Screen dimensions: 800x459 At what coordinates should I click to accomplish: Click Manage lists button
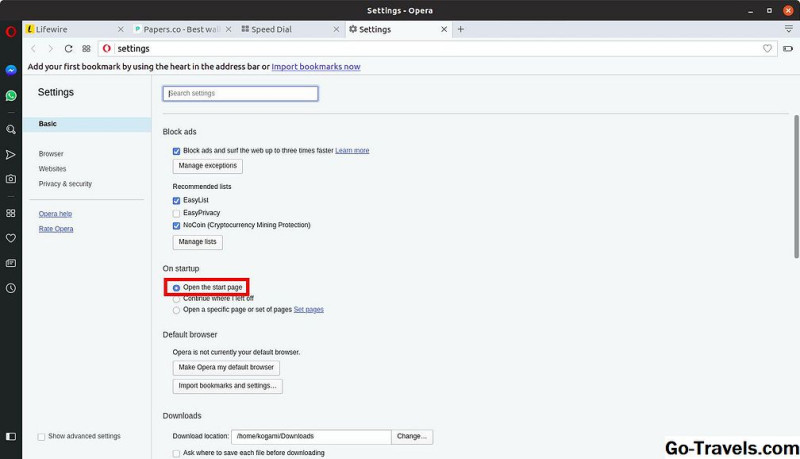(197, 242)
